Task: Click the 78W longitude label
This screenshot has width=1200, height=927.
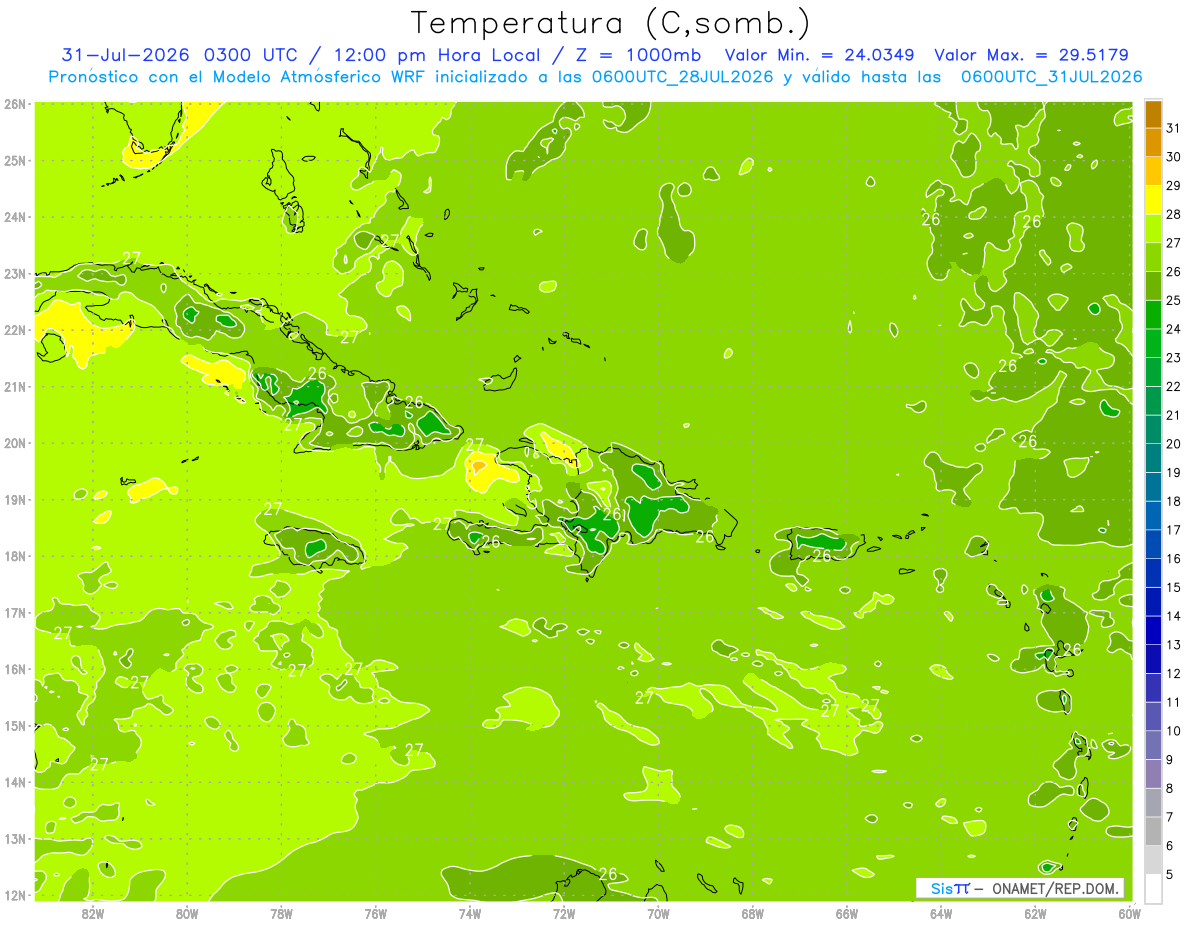Action: click(281, 912)
